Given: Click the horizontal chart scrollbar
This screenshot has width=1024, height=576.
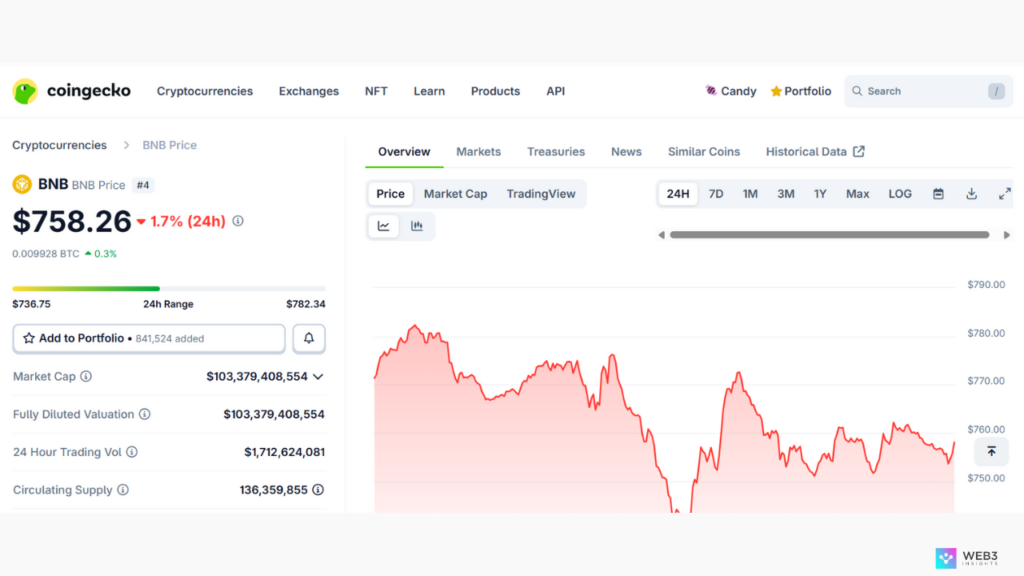Looking at the screenshot, I should [829, 235].
